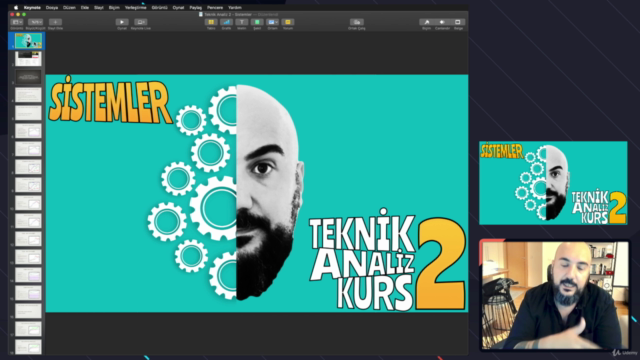Open the Düzen menu

coord(69,7)
